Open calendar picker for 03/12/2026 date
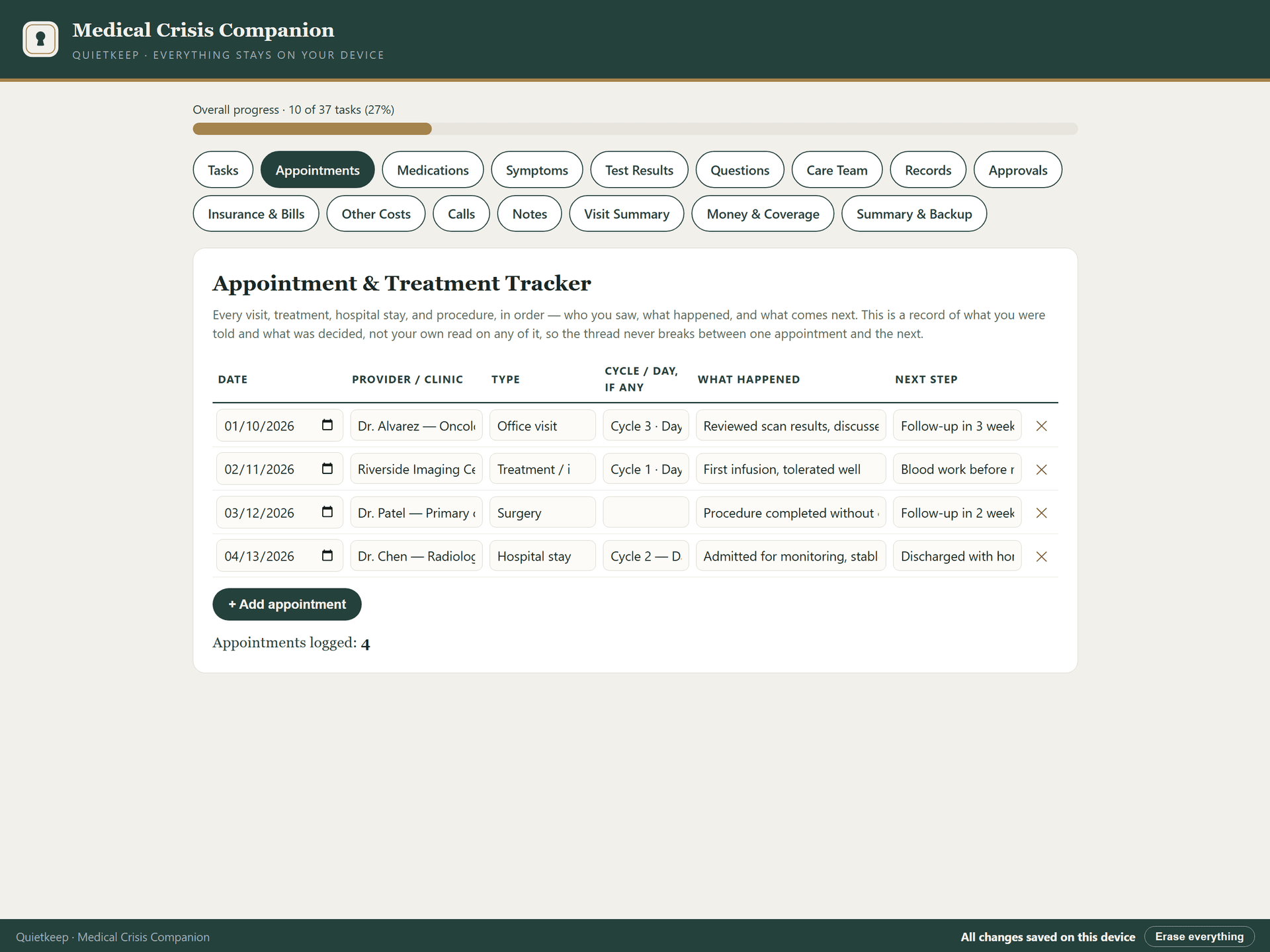Image resolution: width=1270 pixels, height=952 pixels. click(x=327, y=512)
